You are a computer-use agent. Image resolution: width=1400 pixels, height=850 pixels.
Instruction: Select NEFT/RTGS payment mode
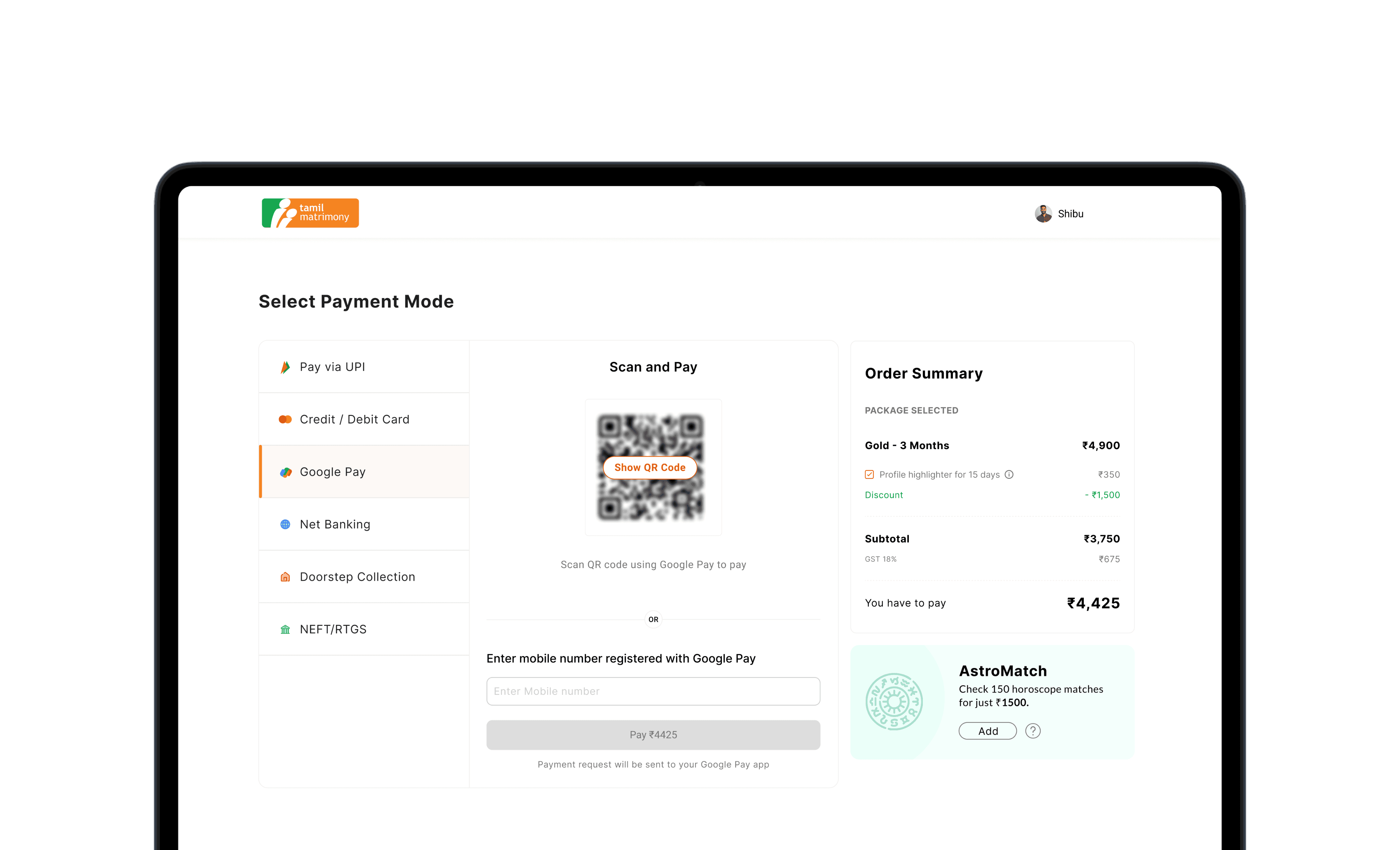point(364,630)
